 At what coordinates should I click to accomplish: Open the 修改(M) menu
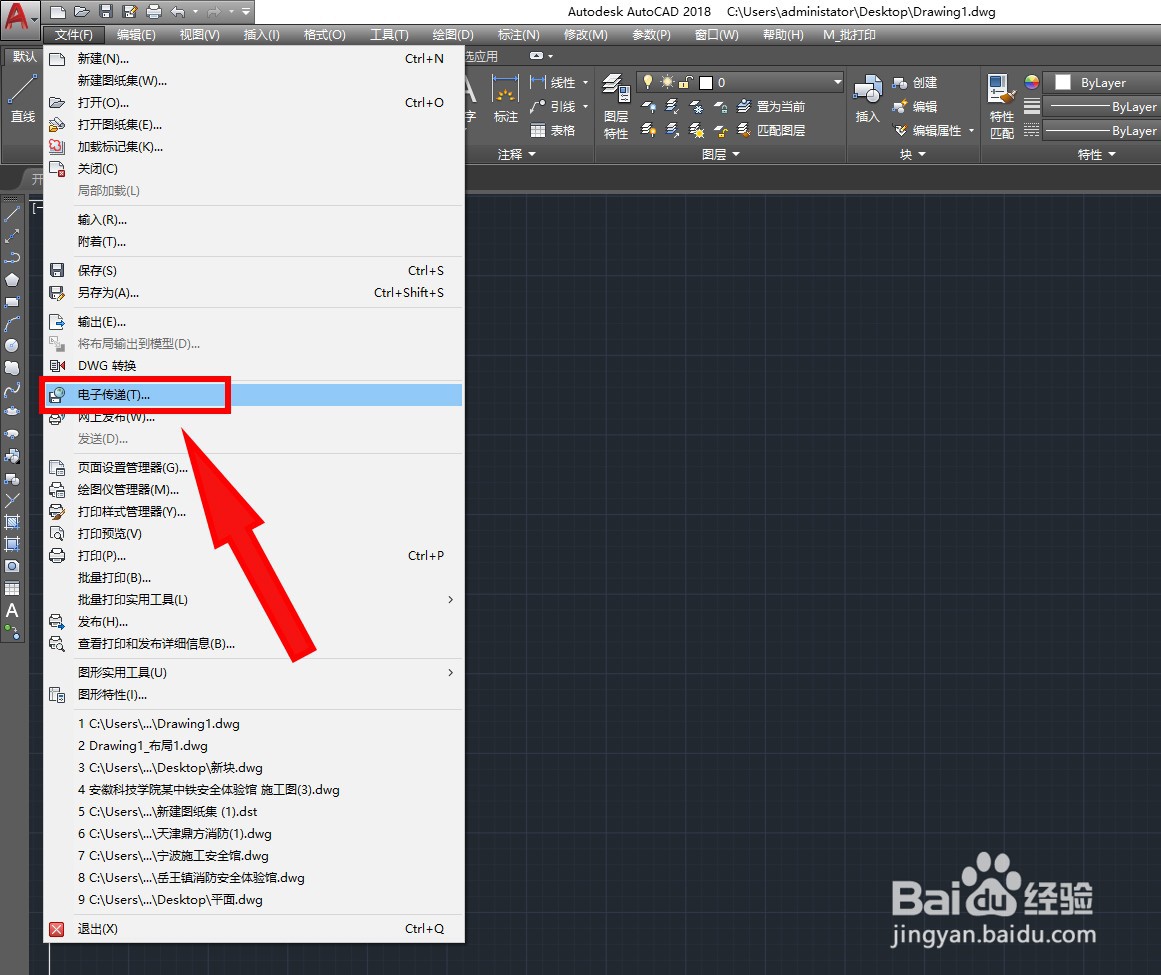coord(585,35)
